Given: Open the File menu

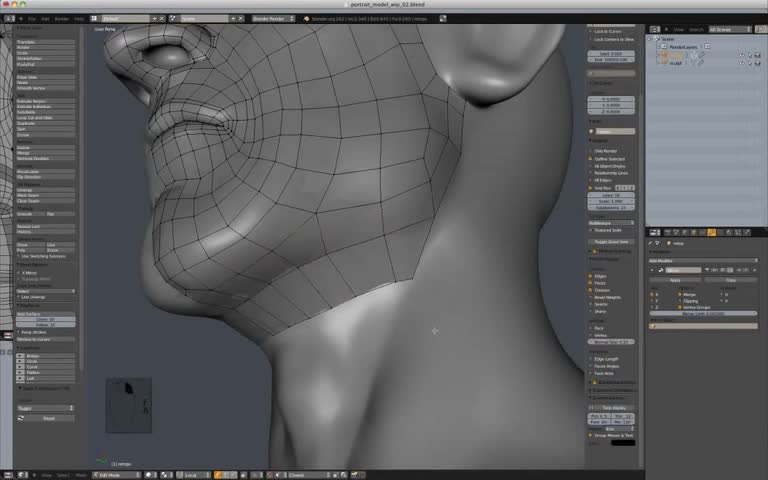Looking at the screenshot, I should (x=32, y=18).
